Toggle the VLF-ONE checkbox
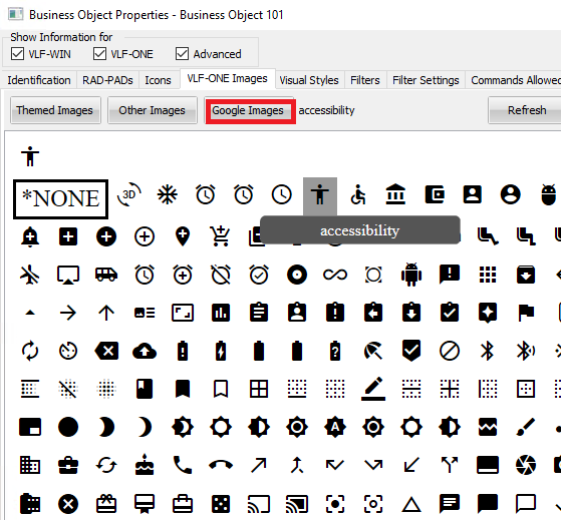562x521 pixels. (99, 54)
